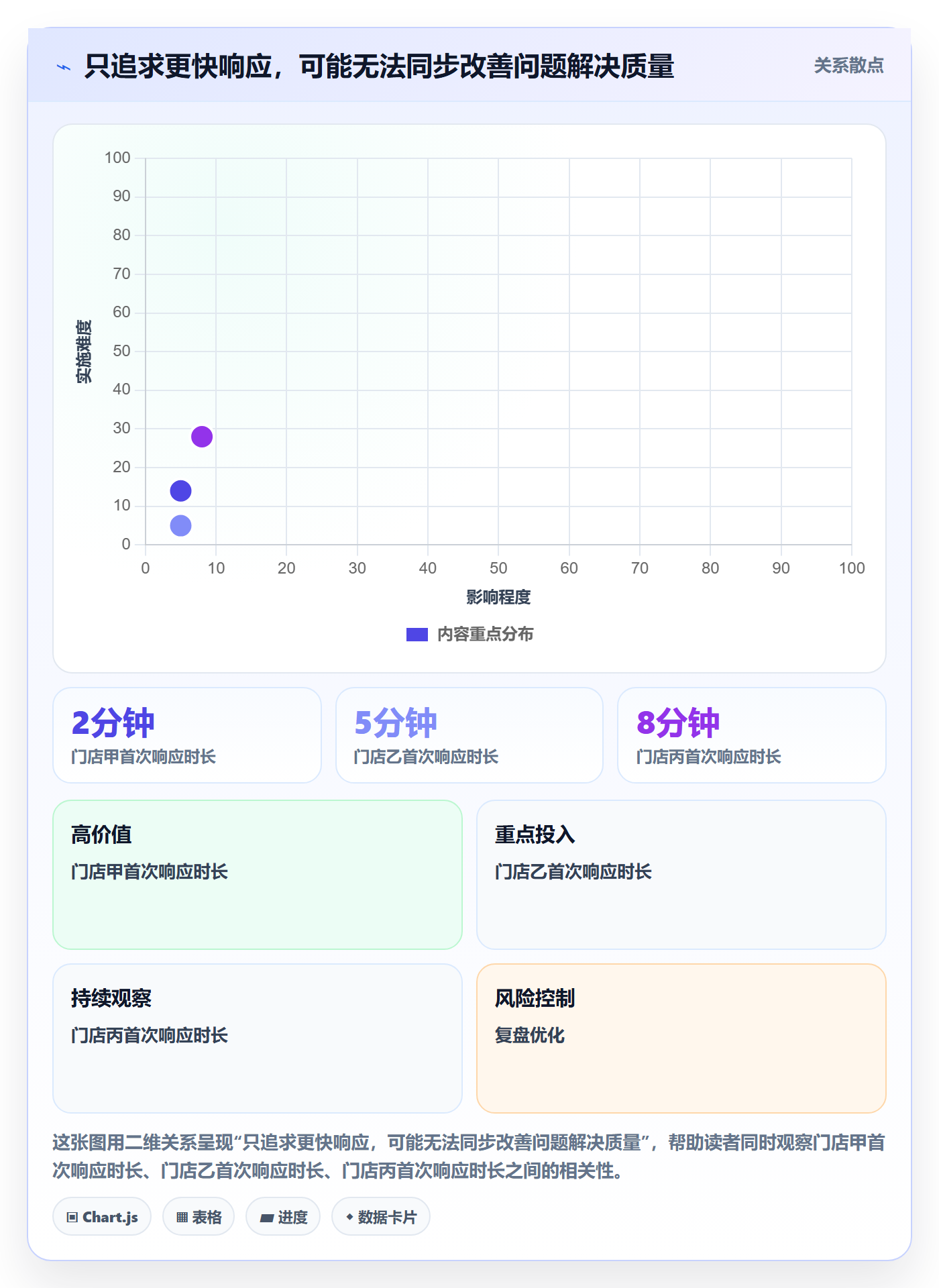Viewport: 939px width, 1288px height.
Task: Click the lightning bolt icon beside the title
Action: pos(64,67)
